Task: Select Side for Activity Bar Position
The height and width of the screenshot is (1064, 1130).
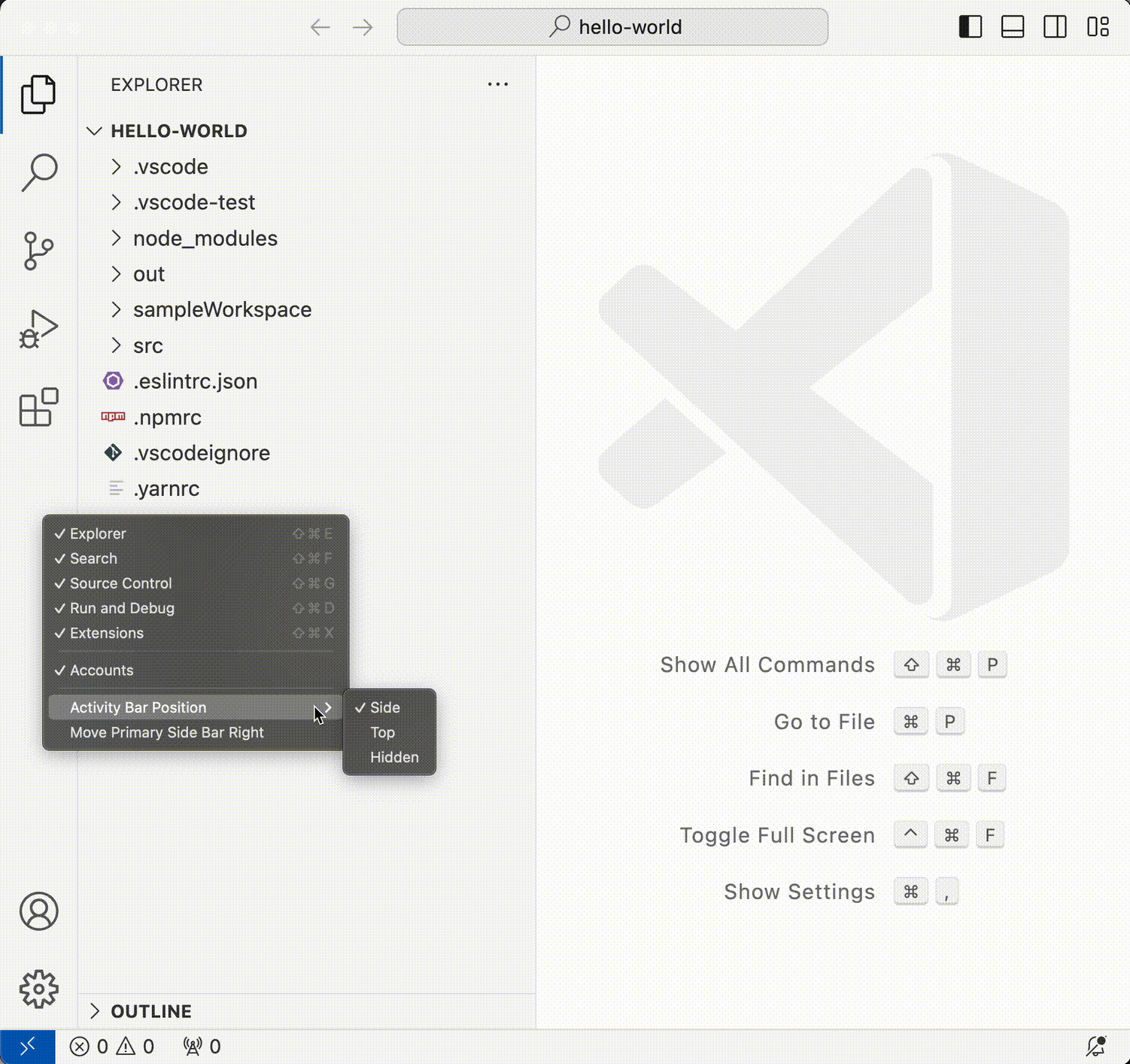Action: click(385, 707)
